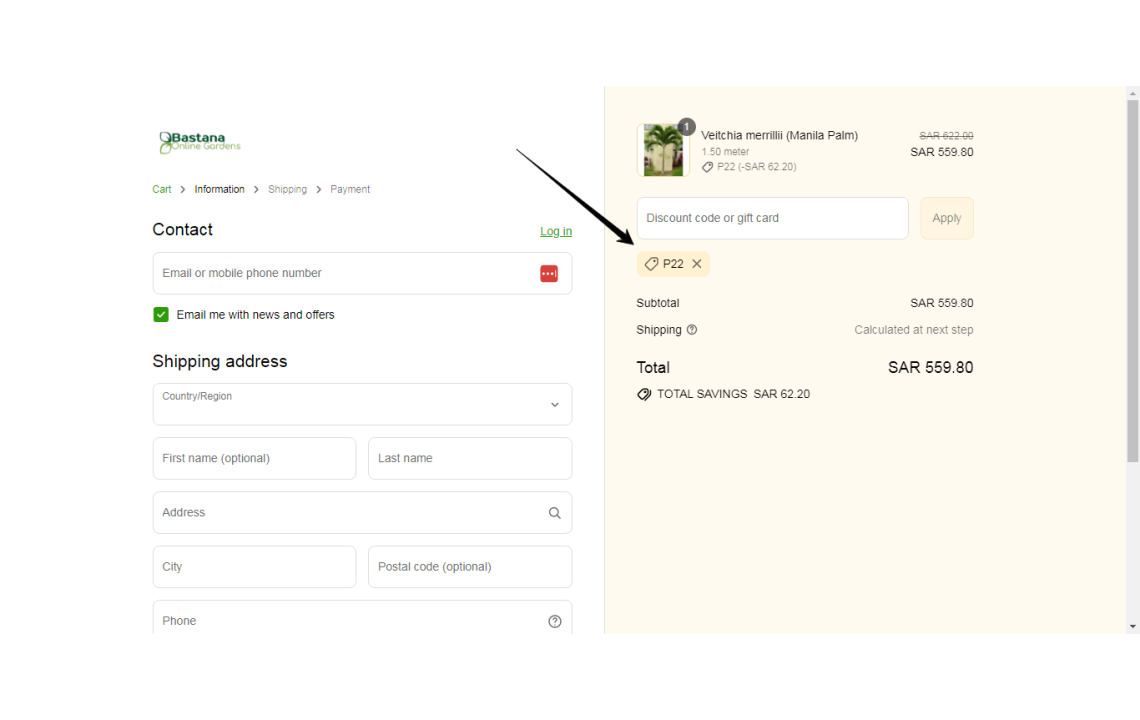This screenshot has width=1140, height=720.
Task: Click the Shipping info question mark icon
Action: 692,329
